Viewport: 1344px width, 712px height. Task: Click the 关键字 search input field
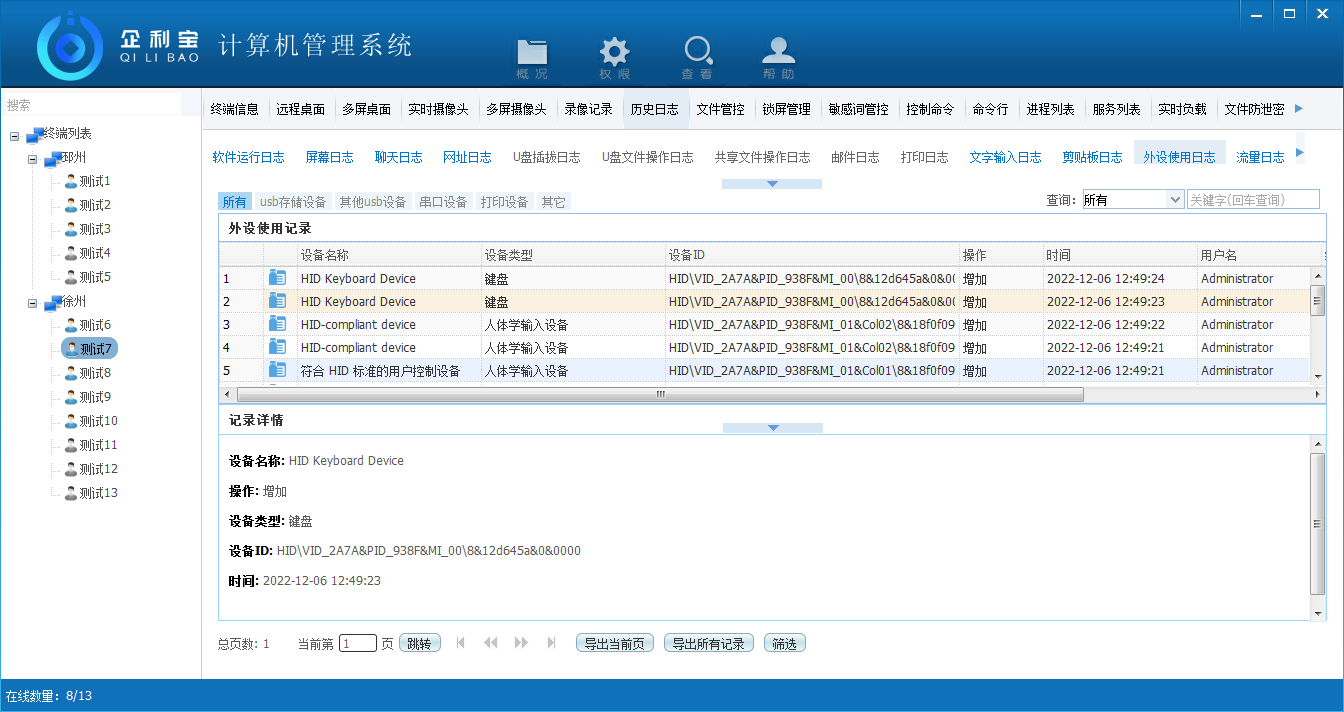pyautogui.click(x=1252, y=200)
